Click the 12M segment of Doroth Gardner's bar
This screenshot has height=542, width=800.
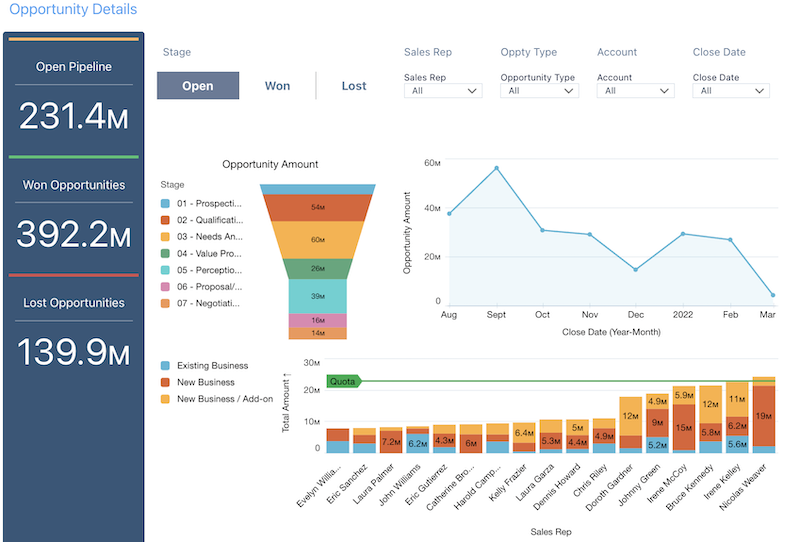[x=631, y=416]
